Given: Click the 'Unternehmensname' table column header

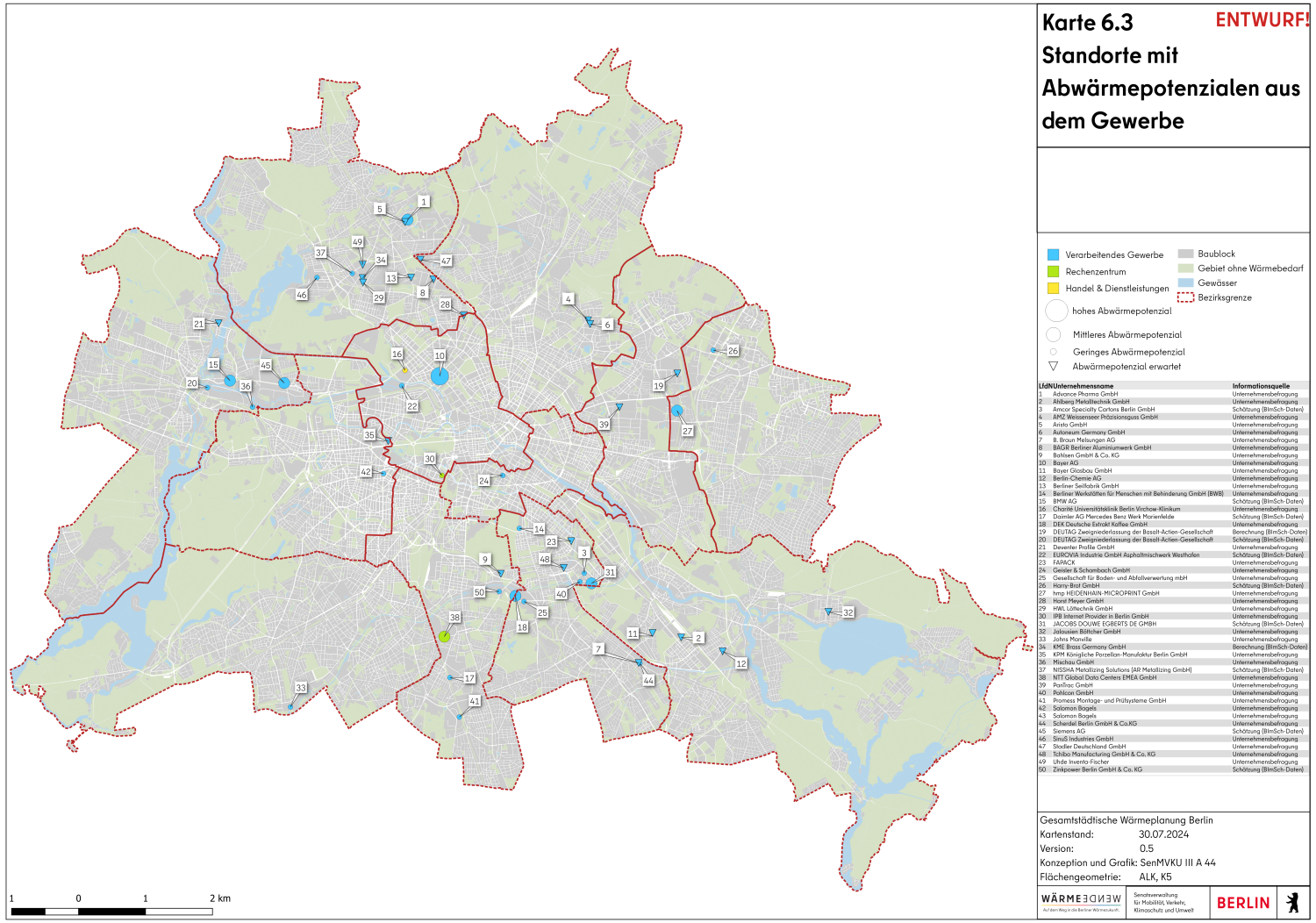Looking at the screenshot, I should coord(1083,386).
